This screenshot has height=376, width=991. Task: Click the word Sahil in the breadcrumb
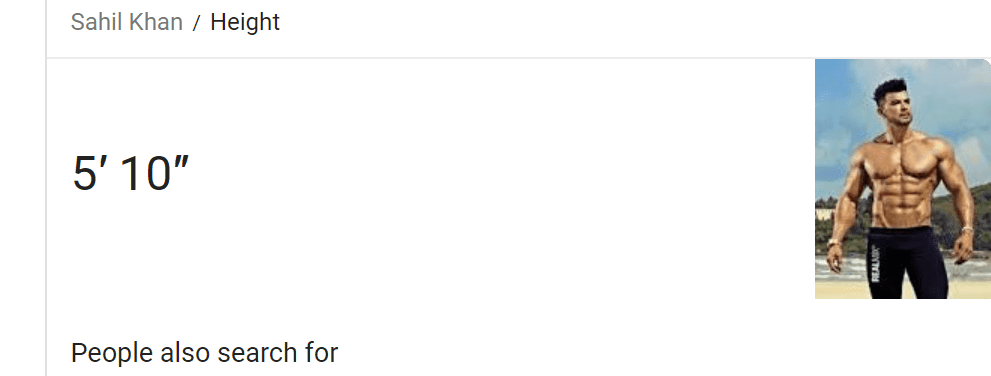point(97,22)
